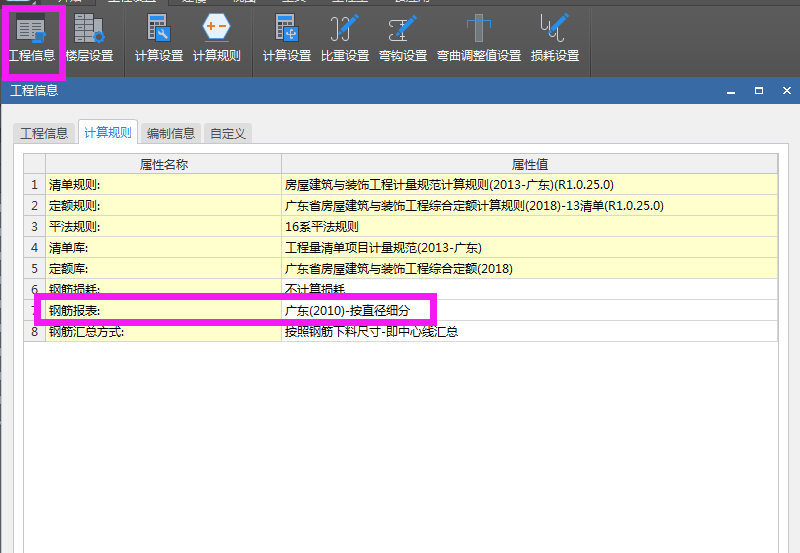Maximize the 工程信息 dialog window
The height and width of the screenshot is (553, 800).
click(x=759, y=91)
